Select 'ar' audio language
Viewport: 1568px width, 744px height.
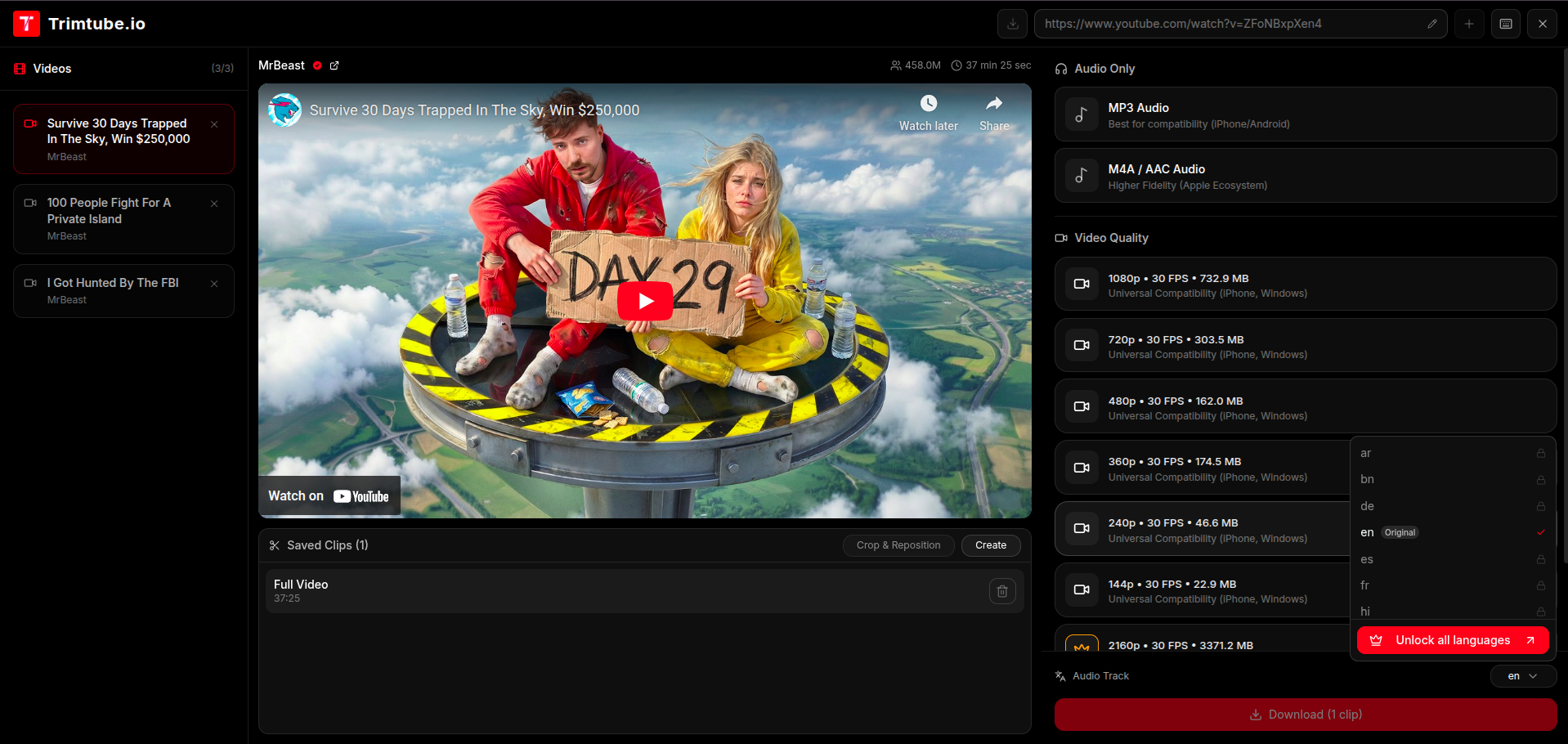click(x=1453, y=453)
